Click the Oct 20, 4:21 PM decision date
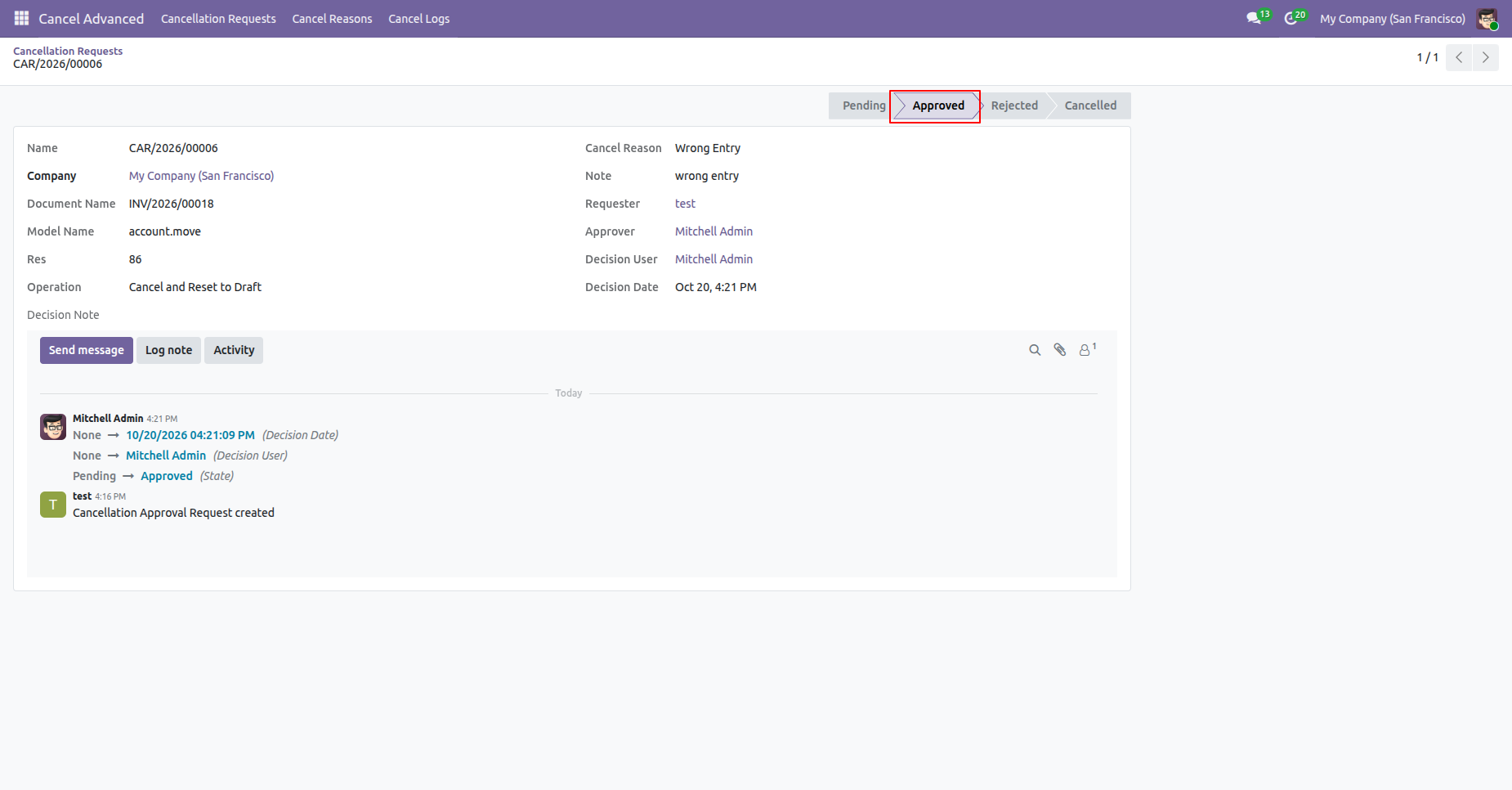 (716, 287)
